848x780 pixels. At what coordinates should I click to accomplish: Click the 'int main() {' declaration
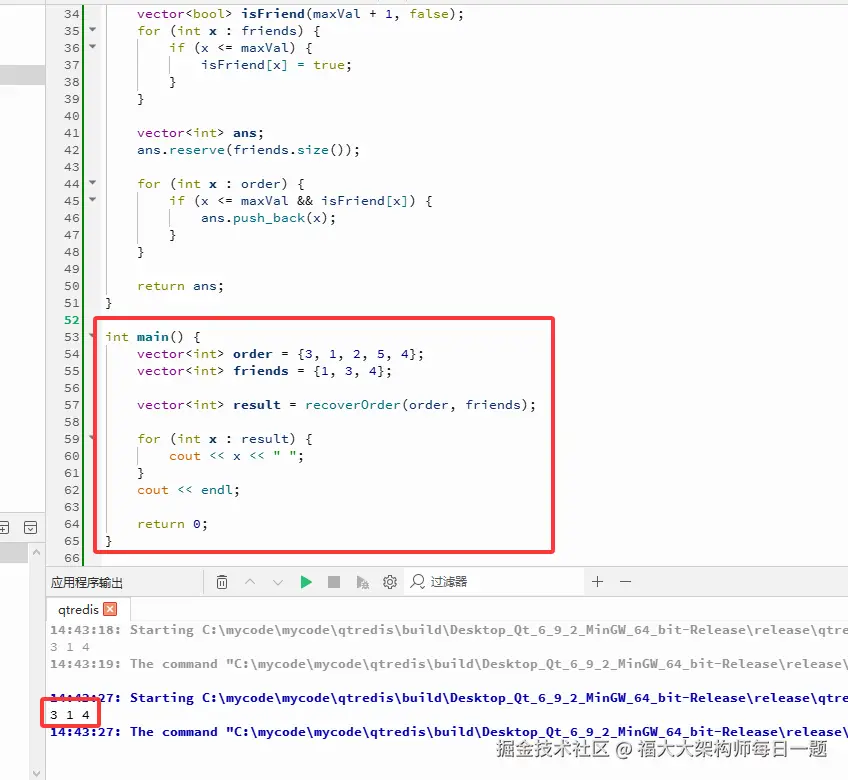(153, 337)
